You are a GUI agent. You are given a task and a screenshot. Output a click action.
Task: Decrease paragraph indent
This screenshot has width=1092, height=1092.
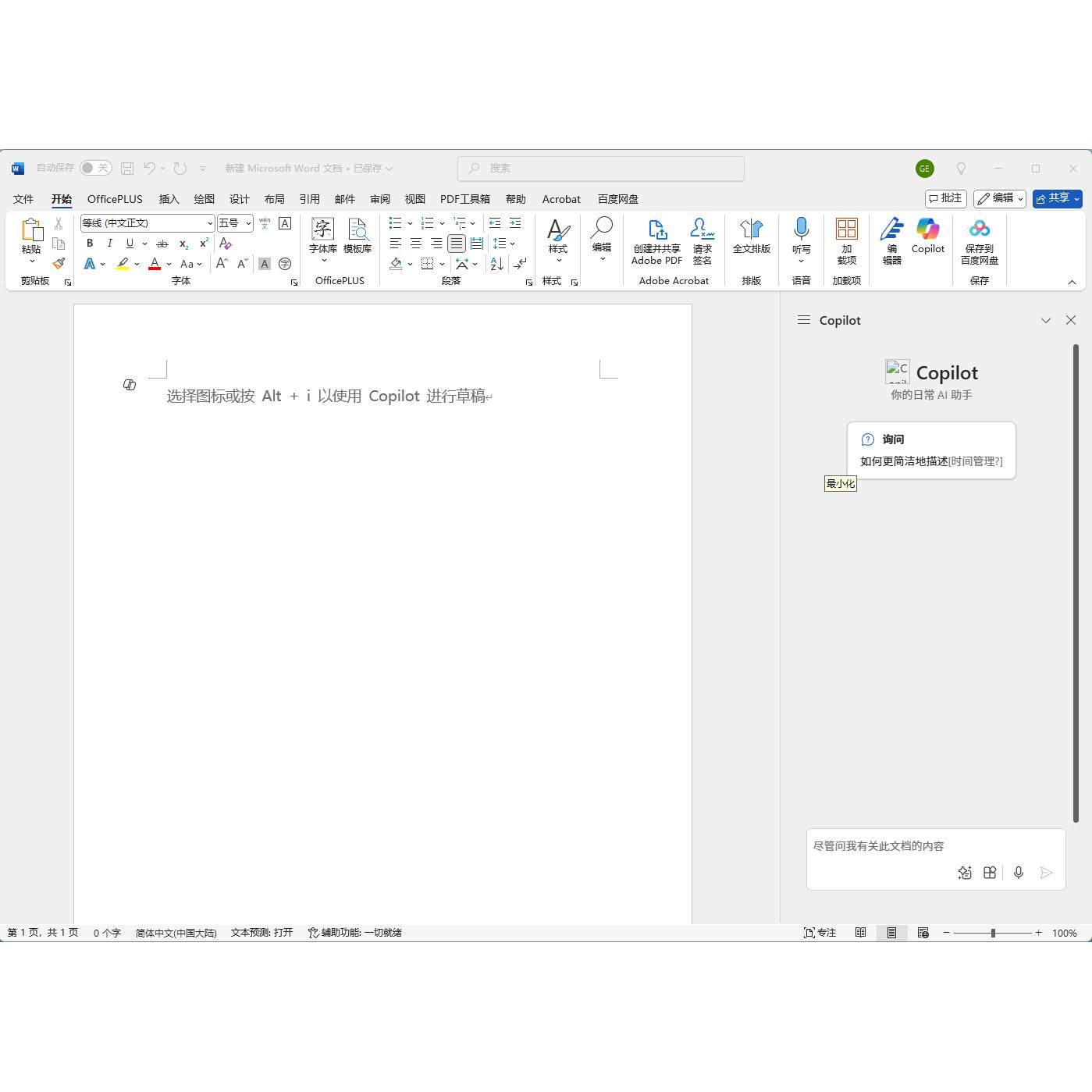(495, 223)
